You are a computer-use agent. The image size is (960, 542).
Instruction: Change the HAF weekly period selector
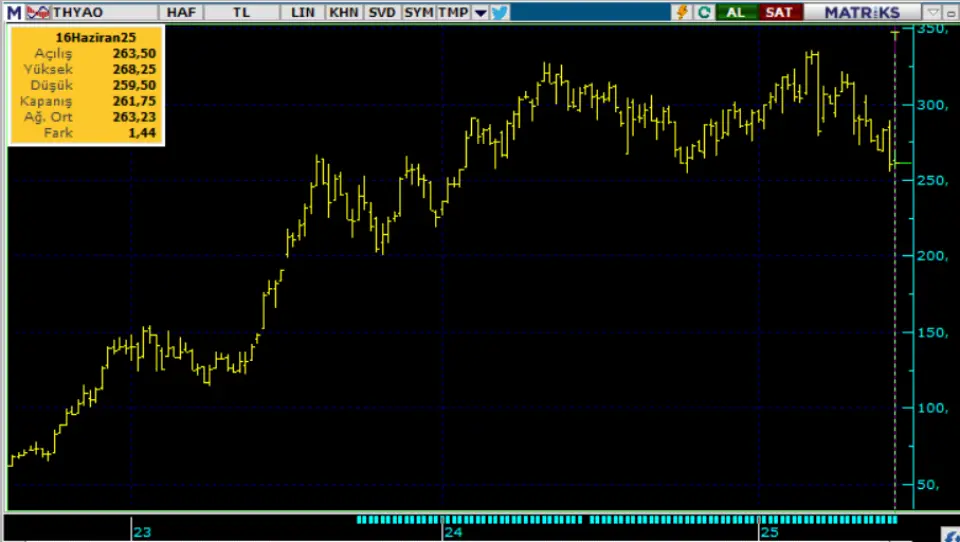(x=181, y=12)
